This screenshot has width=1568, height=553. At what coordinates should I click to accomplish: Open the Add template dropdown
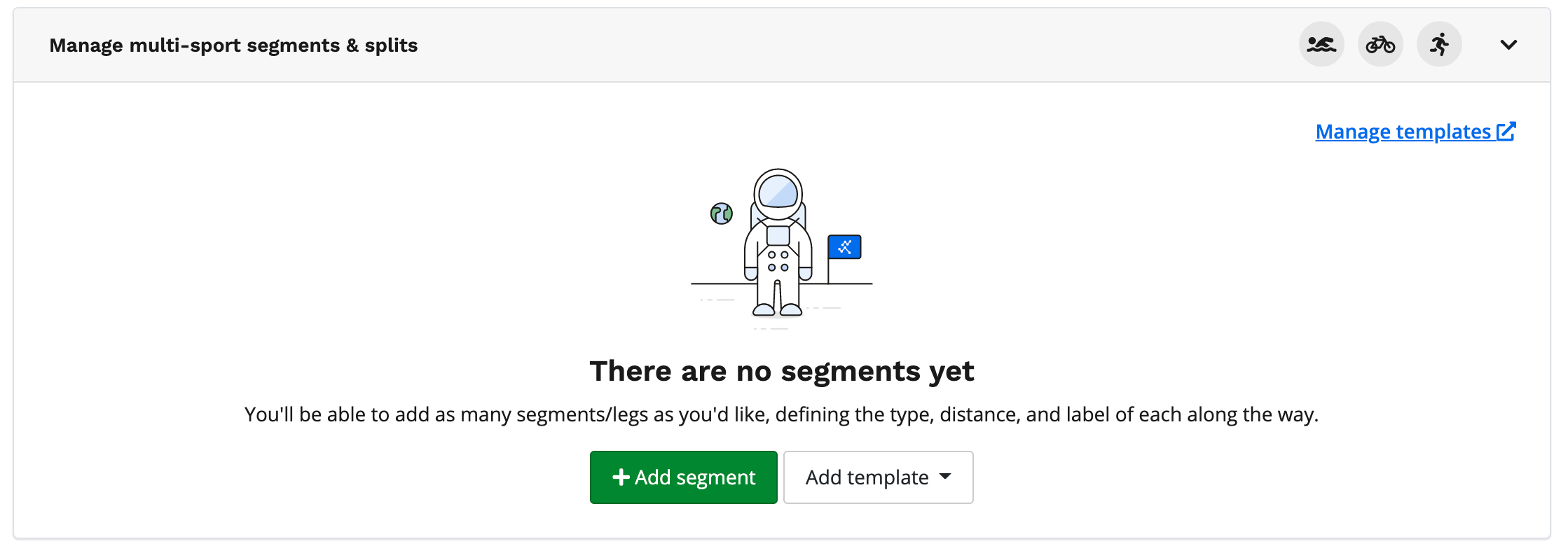878,477
